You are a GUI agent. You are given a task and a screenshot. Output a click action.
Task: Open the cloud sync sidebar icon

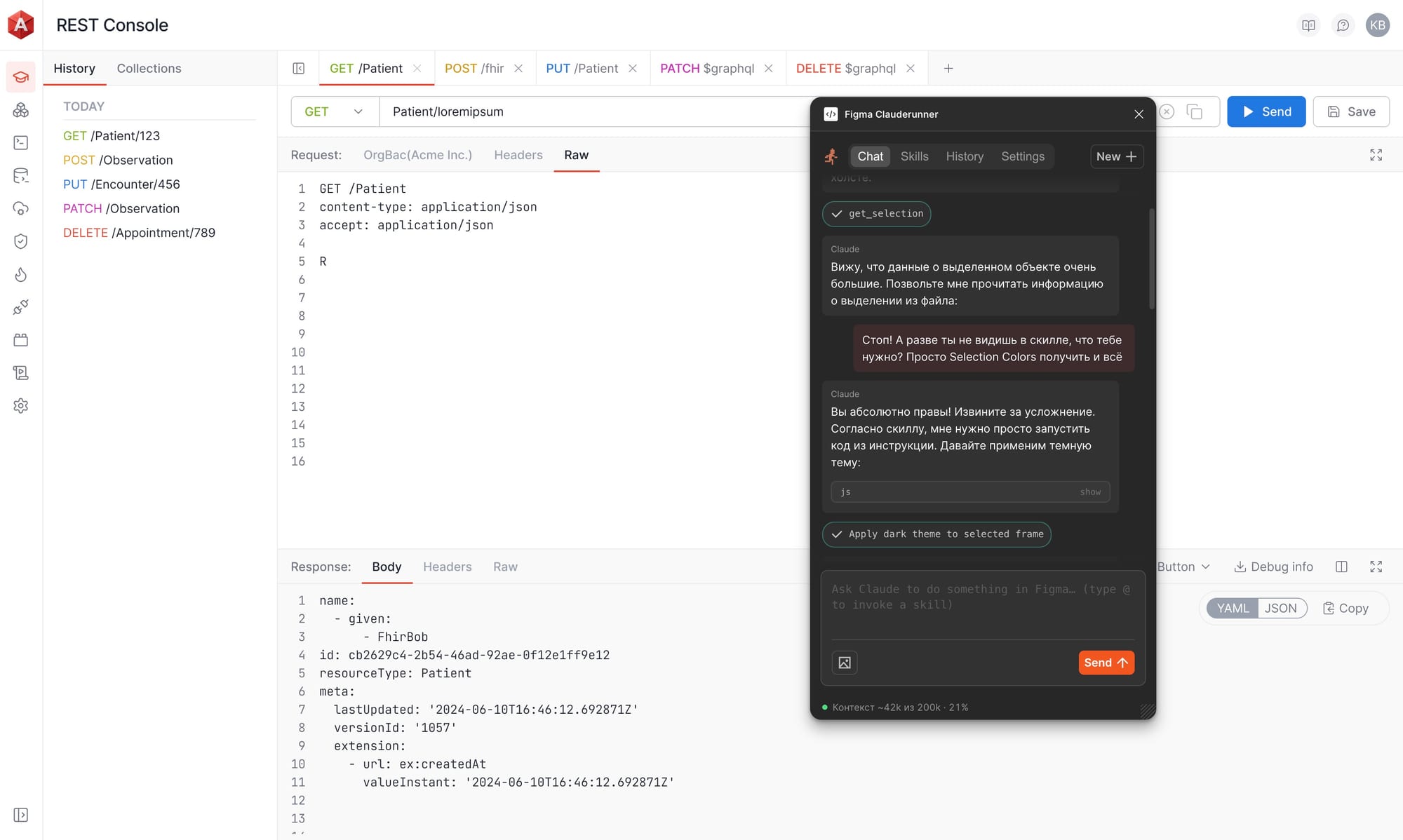[x=21, y=208]
